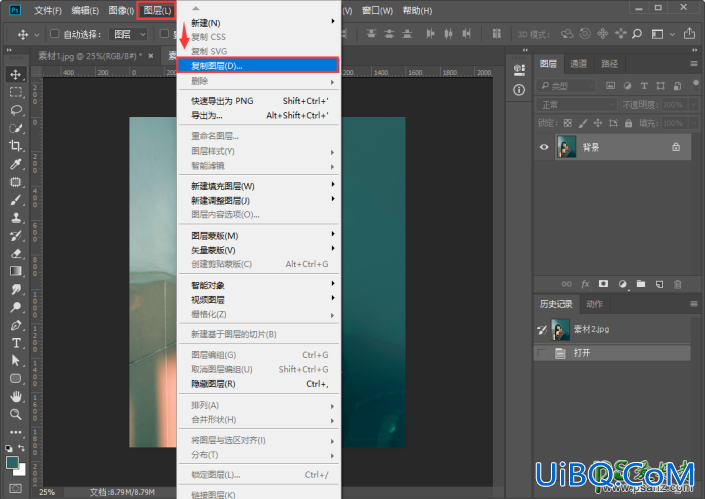Select the Move tool in toolbox

click(x=16, y=74)
